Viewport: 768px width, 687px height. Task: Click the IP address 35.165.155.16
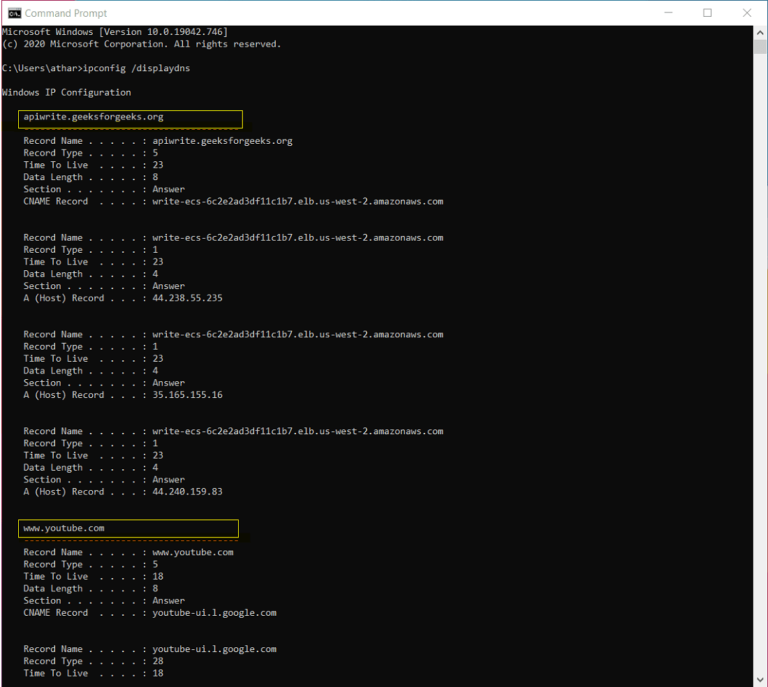[187, 395]
